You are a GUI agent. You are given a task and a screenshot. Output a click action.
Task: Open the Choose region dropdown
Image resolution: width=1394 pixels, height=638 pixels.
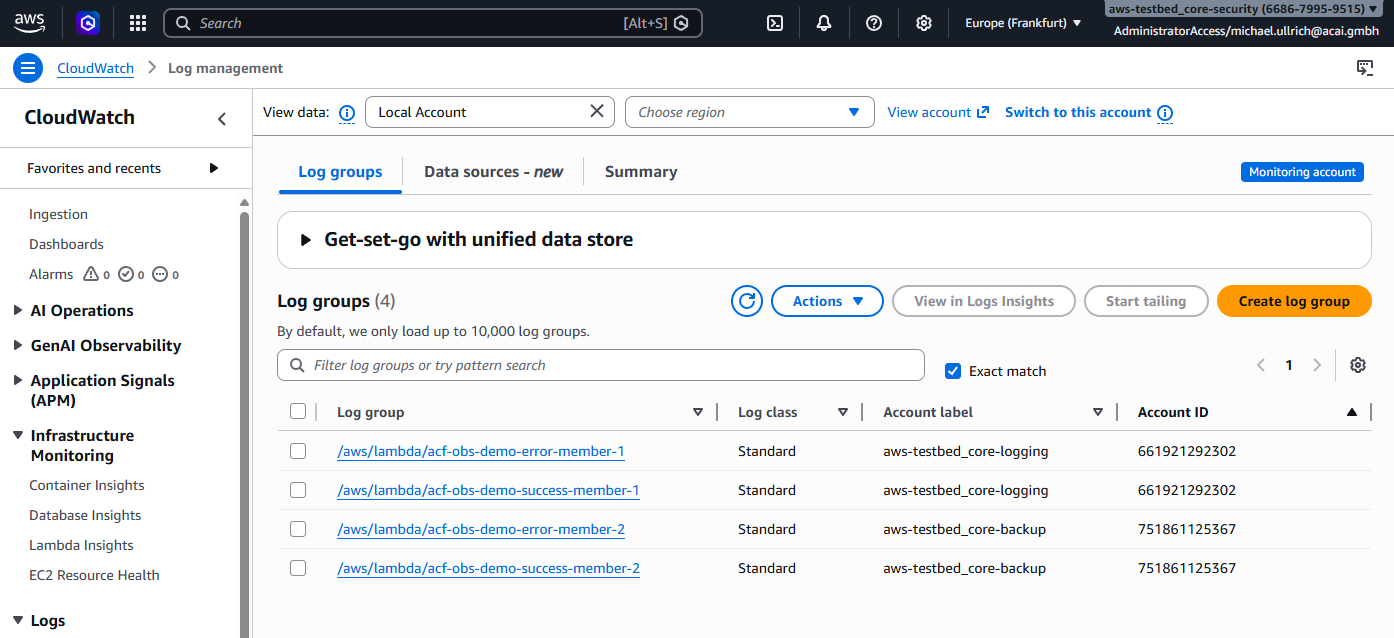coord(749,112)
